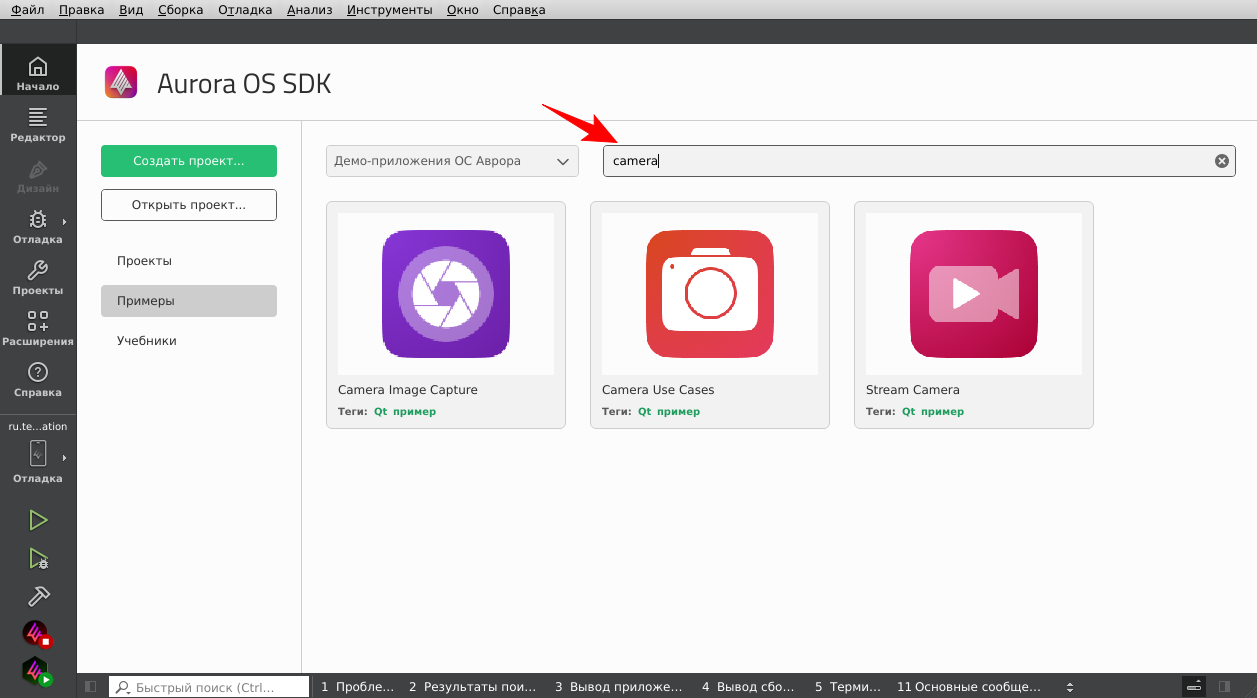Expand the output panes selector arrows
The height and width of the screenshot is (698, 1257).
click(x=1070, y=687)
